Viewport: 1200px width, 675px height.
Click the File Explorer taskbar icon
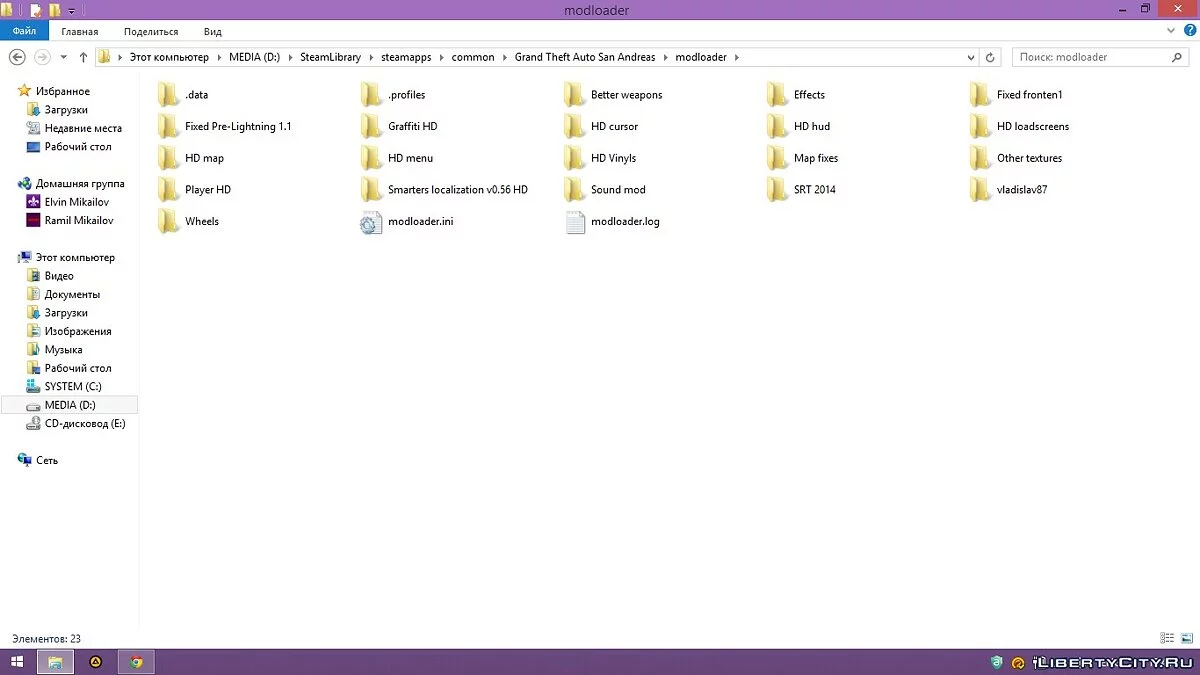[x=55, y=662]
